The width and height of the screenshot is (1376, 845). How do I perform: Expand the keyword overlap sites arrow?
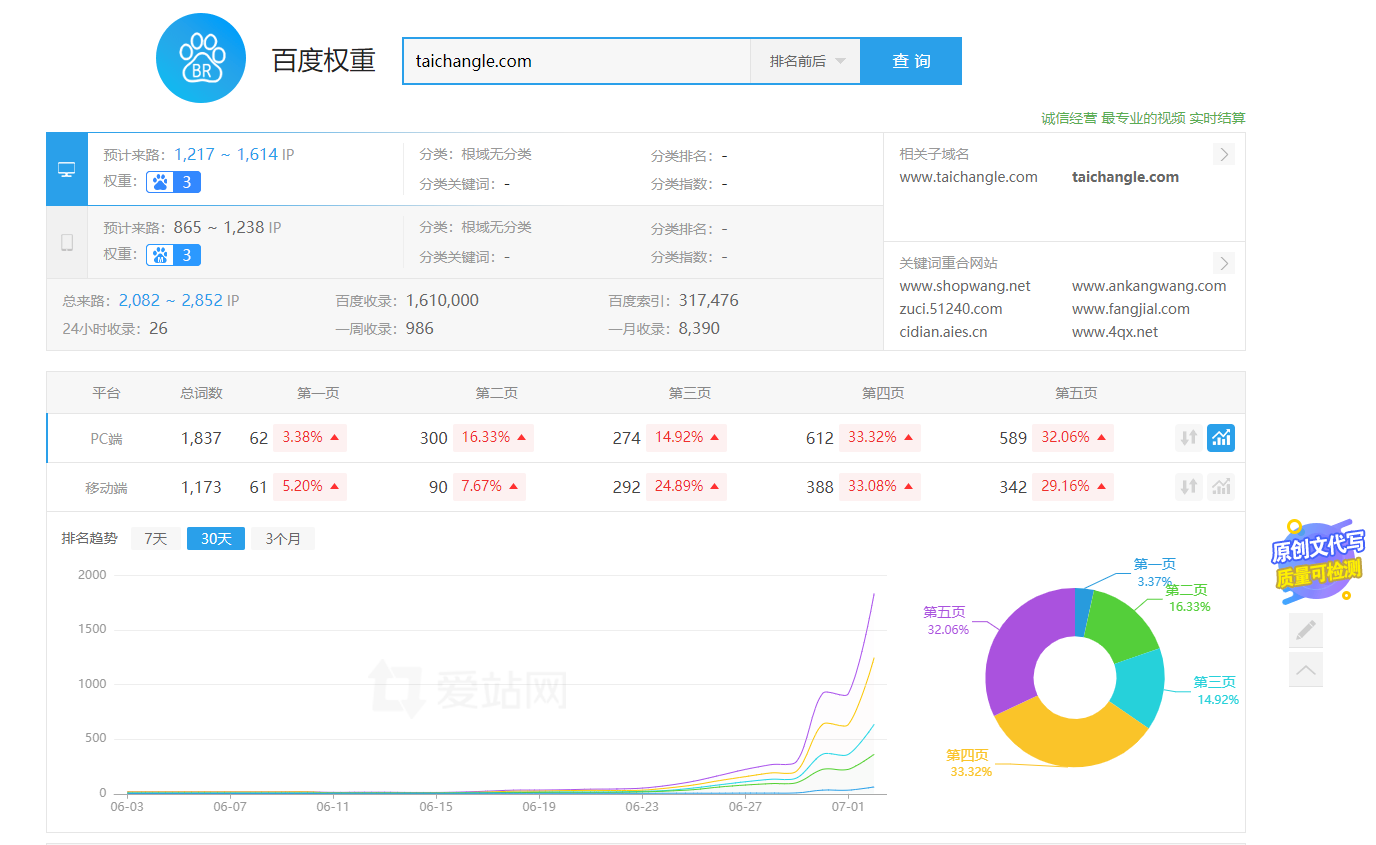(x=1224, y=263)
